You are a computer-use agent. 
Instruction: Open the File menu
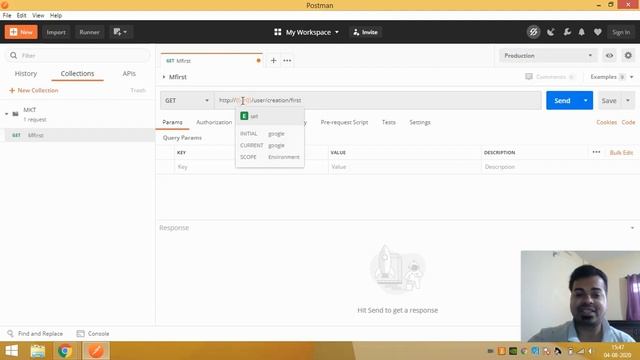coord(7,16)
